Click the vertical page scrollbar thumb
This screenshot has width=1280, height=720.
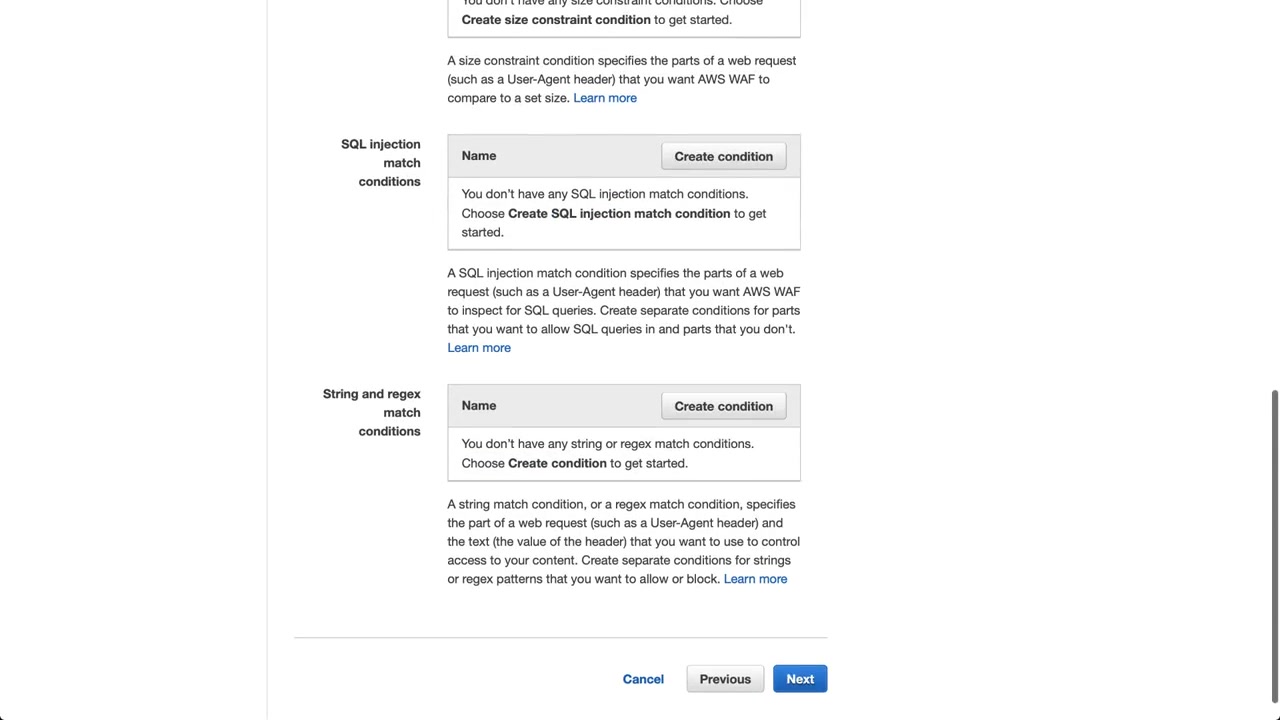coord(1274,545)
